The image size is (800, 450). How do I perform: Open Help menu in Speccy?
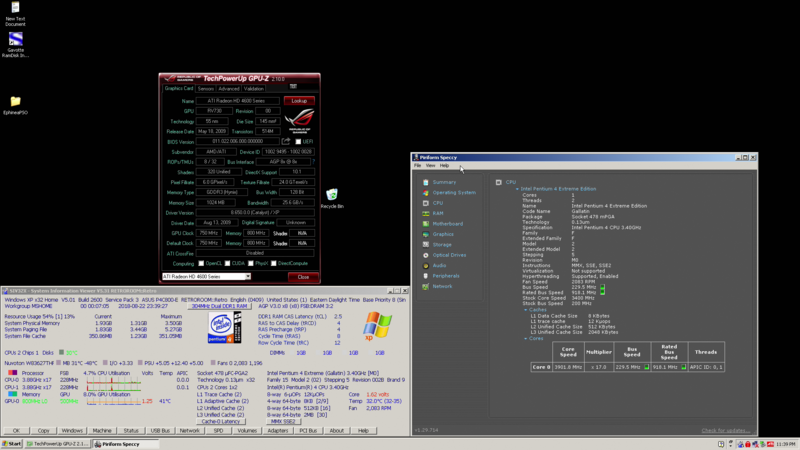[x=444, y=166]
